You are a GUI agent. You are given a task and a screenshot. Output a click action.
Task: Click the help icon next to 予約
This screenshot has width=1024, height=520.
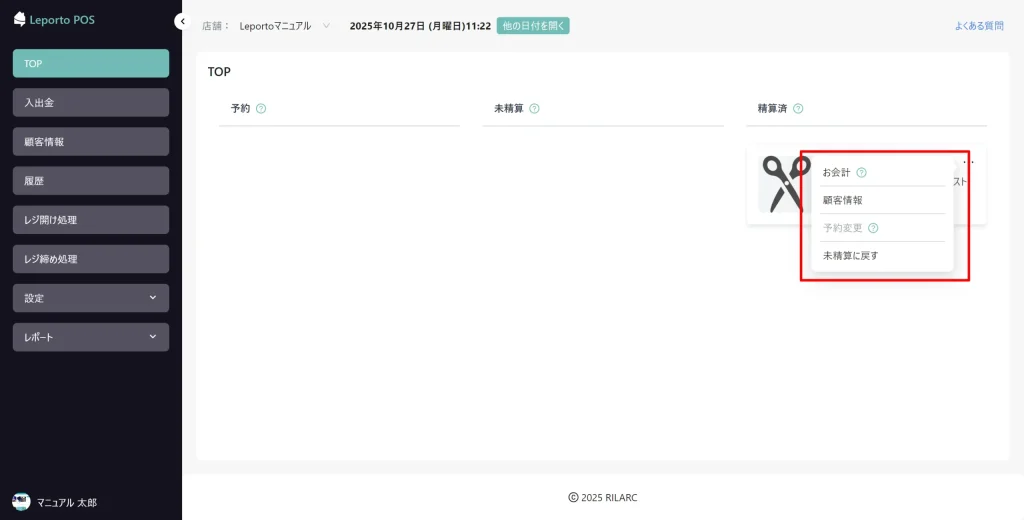point(261,108)
